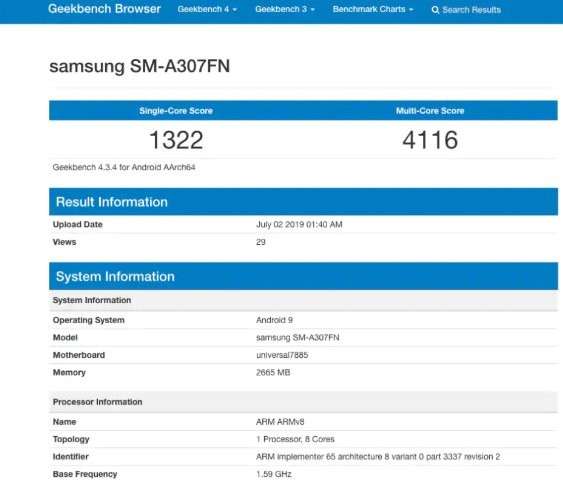The width and height of the screenshot is (563, 484).
Task: Select the ARM ARMv8 processor name value
Action: coord(280,422)
